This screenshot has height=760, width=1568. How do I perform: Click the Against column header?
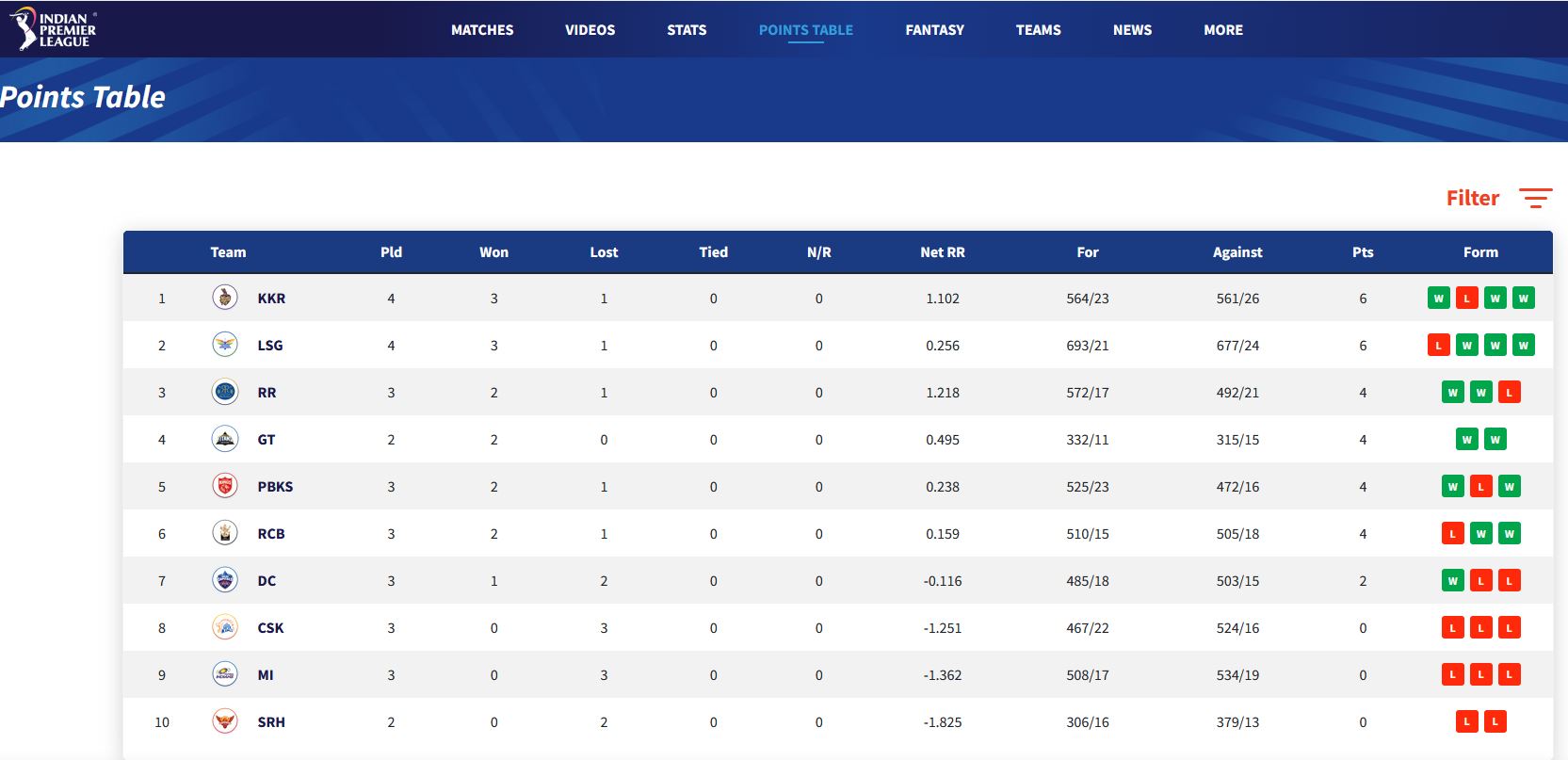click(1237, 252)
